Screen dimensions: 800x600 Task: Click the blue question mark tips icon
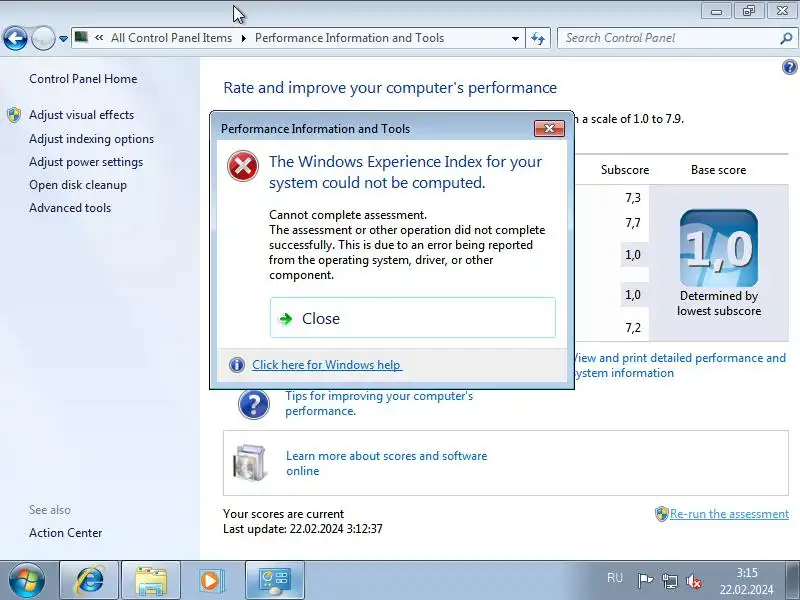254,404
